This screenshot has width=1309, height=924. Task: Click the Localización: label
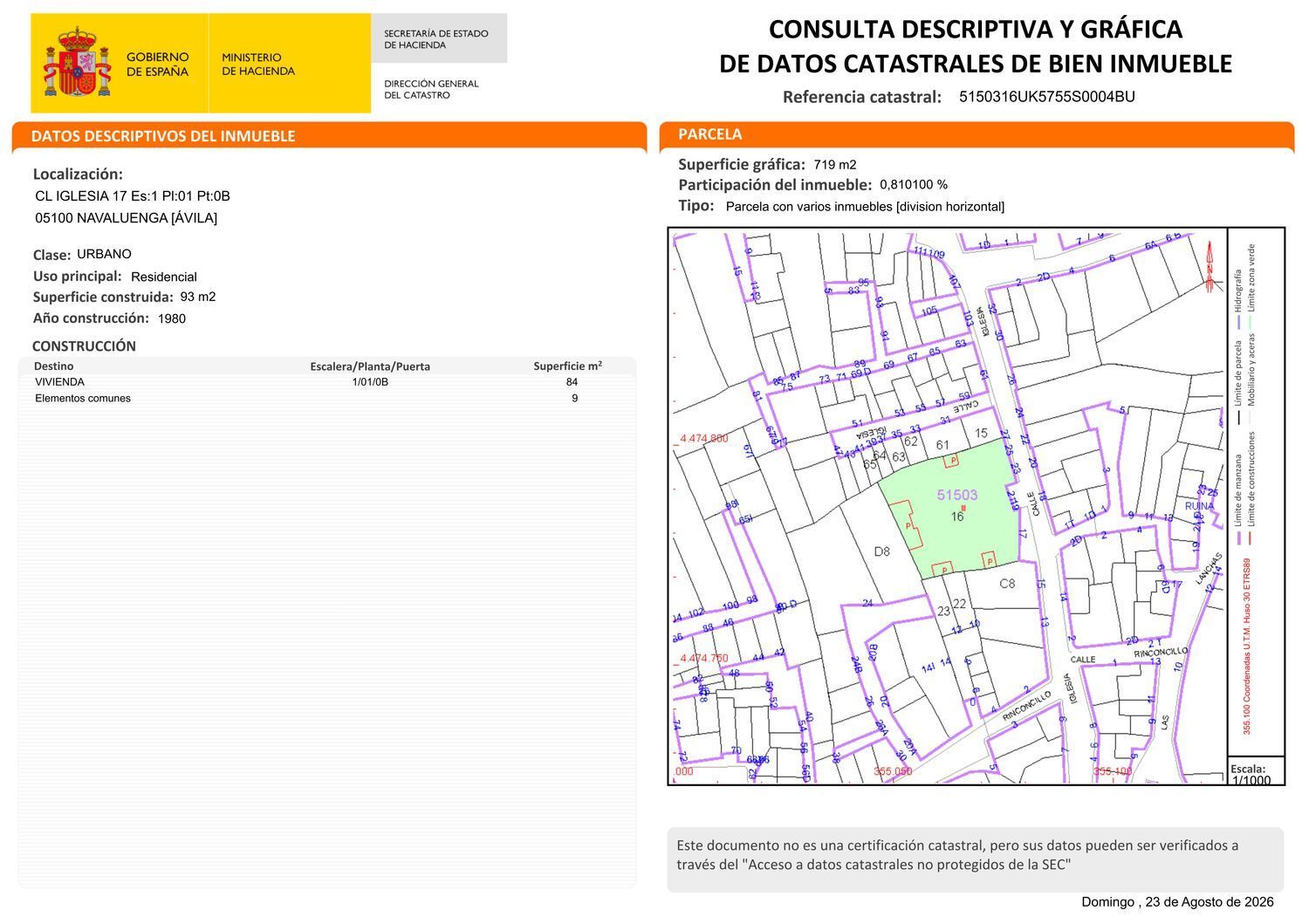click(x=78, y=174)
